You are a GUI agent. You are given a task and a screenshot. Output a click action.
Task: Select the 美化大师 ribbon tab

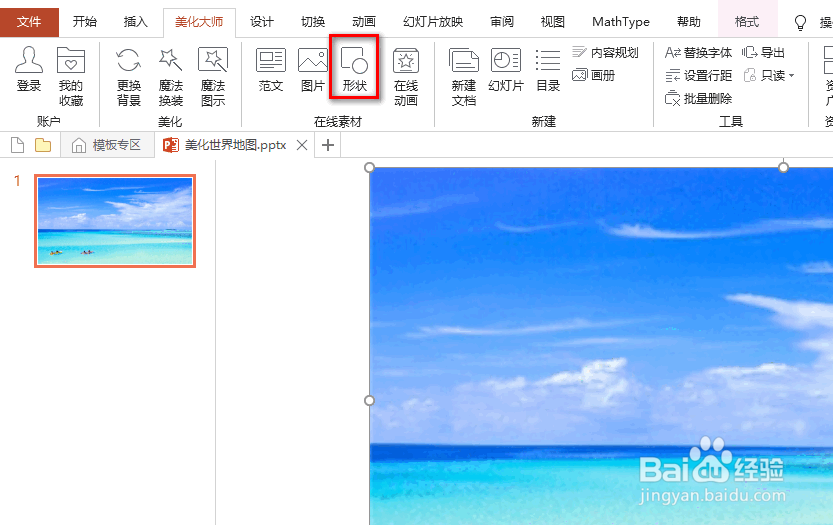pos(199,22)
